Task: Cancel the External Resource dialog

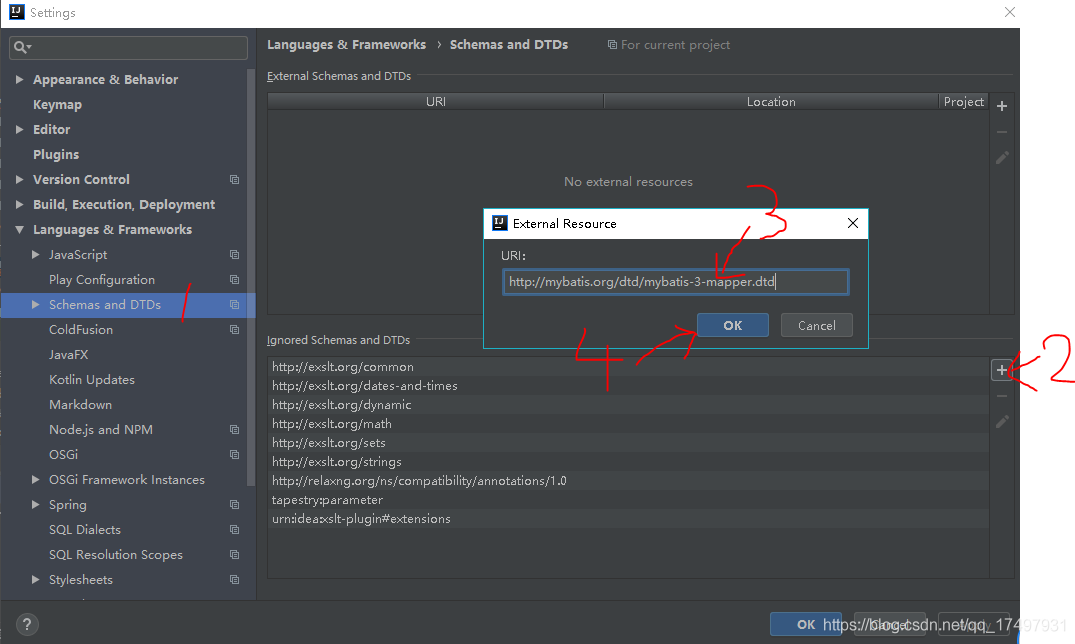Action: (817, 326)
